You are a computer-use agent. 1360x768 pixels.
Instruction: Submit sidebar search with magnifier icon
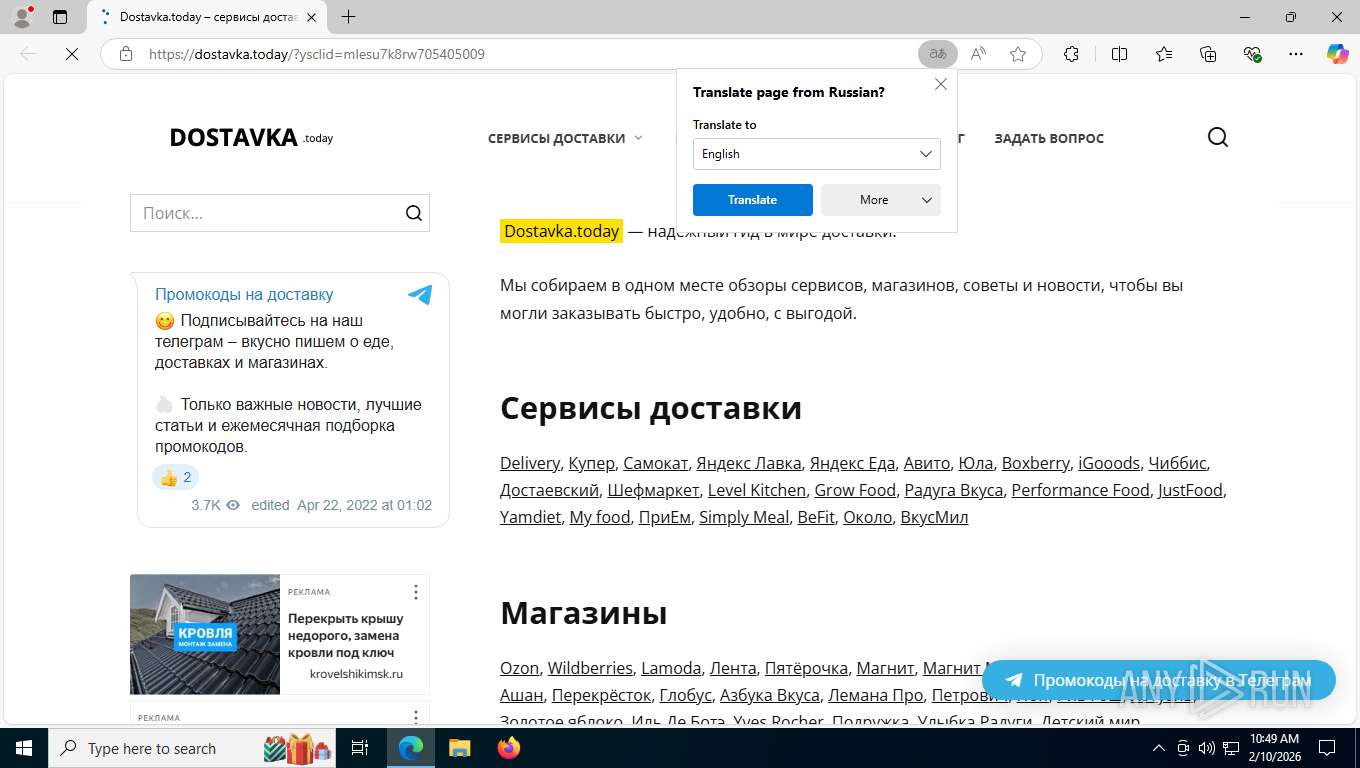(414, 213)
